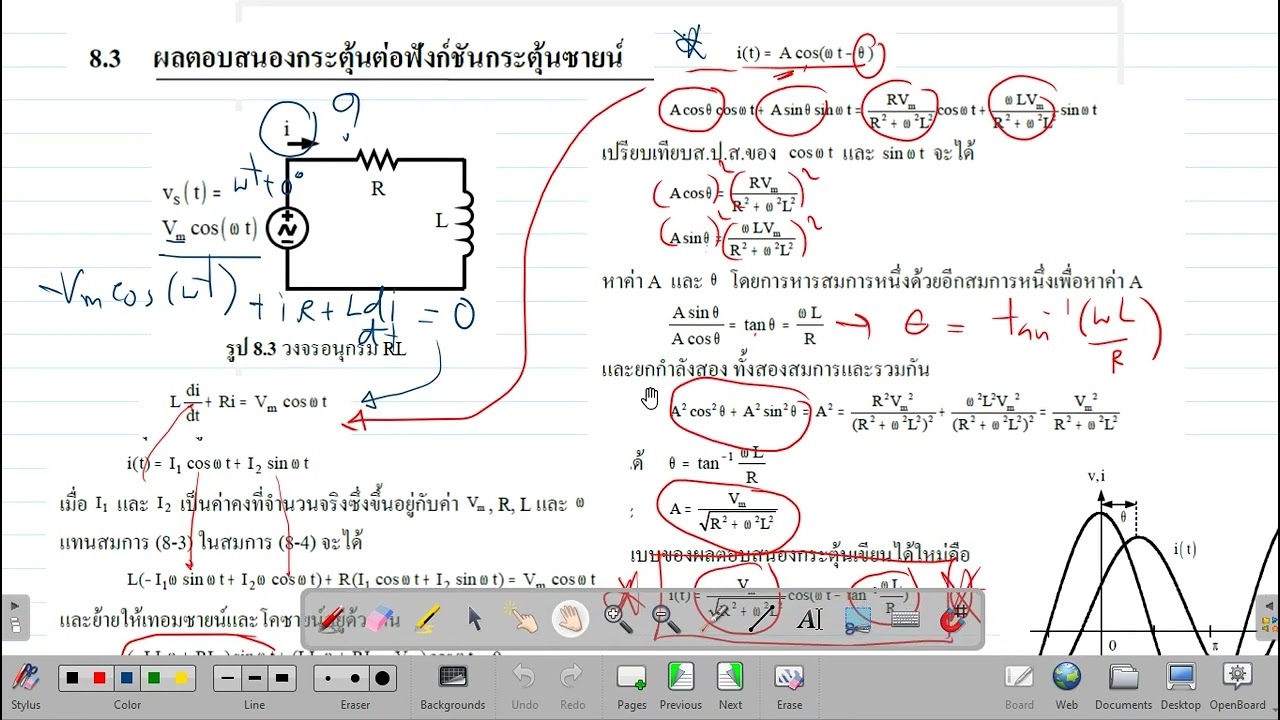Viewport: 1280px width, 720px height.
Task: Click the zoom-out magnifier tool
Action: click(x=666, y=619)
